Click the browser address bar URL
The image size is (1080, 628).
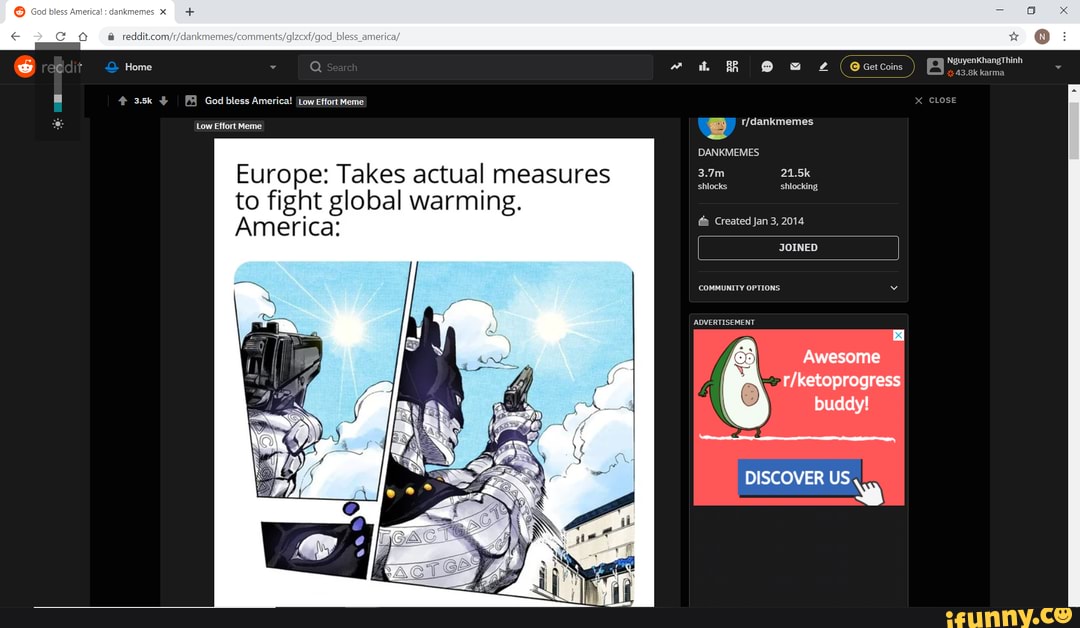click(x=260, y=36)
